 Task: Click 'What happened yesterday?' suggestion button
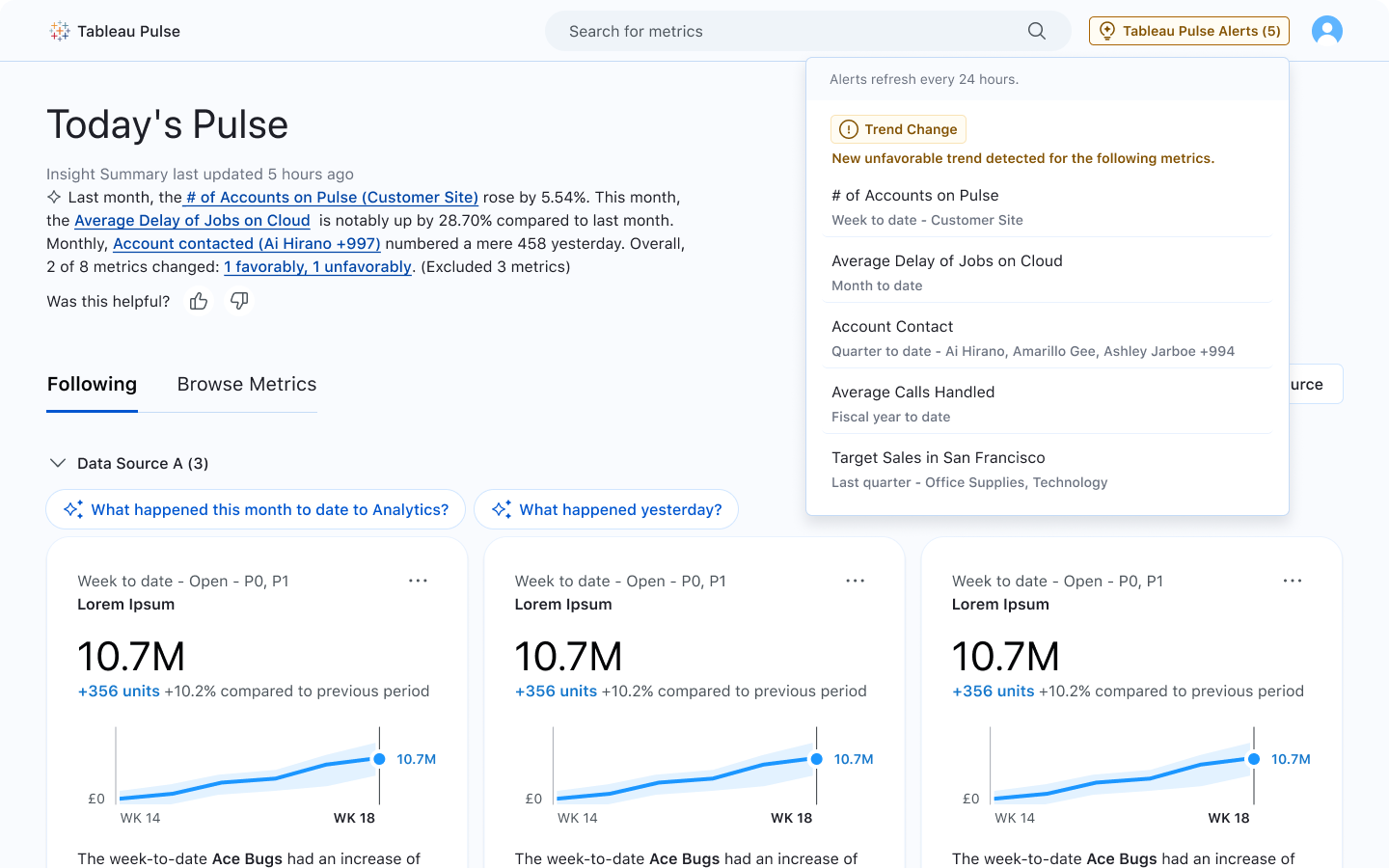click(606, 509)
